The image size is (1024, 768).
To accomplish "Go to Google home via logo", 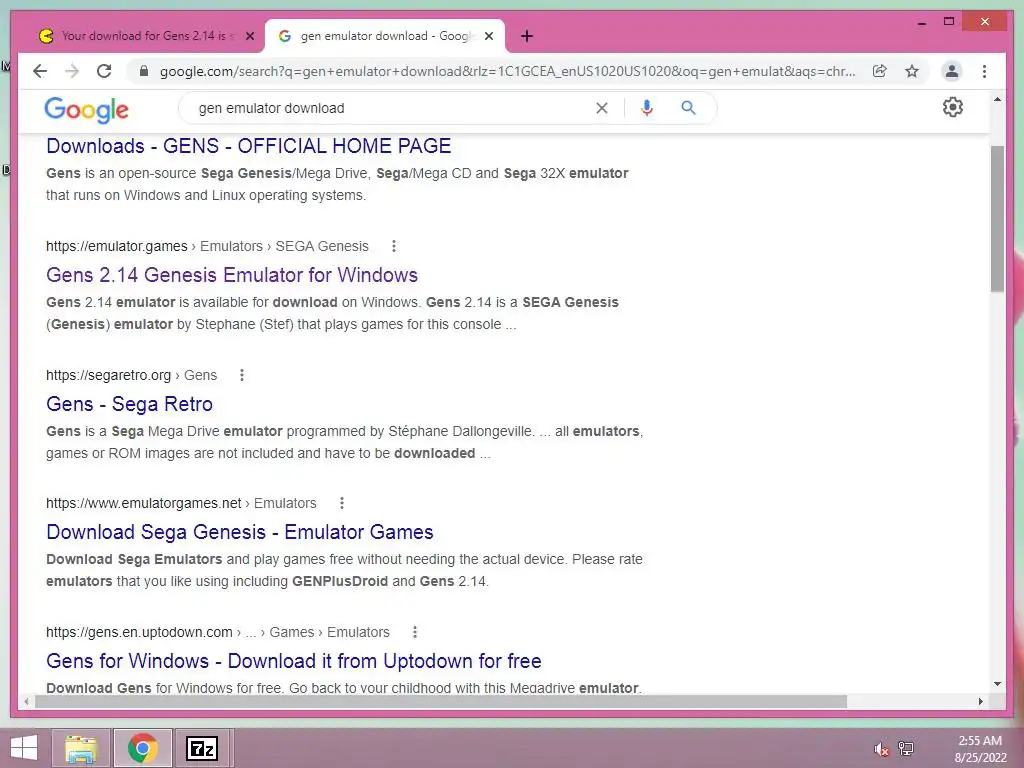I will pos(86,110).
